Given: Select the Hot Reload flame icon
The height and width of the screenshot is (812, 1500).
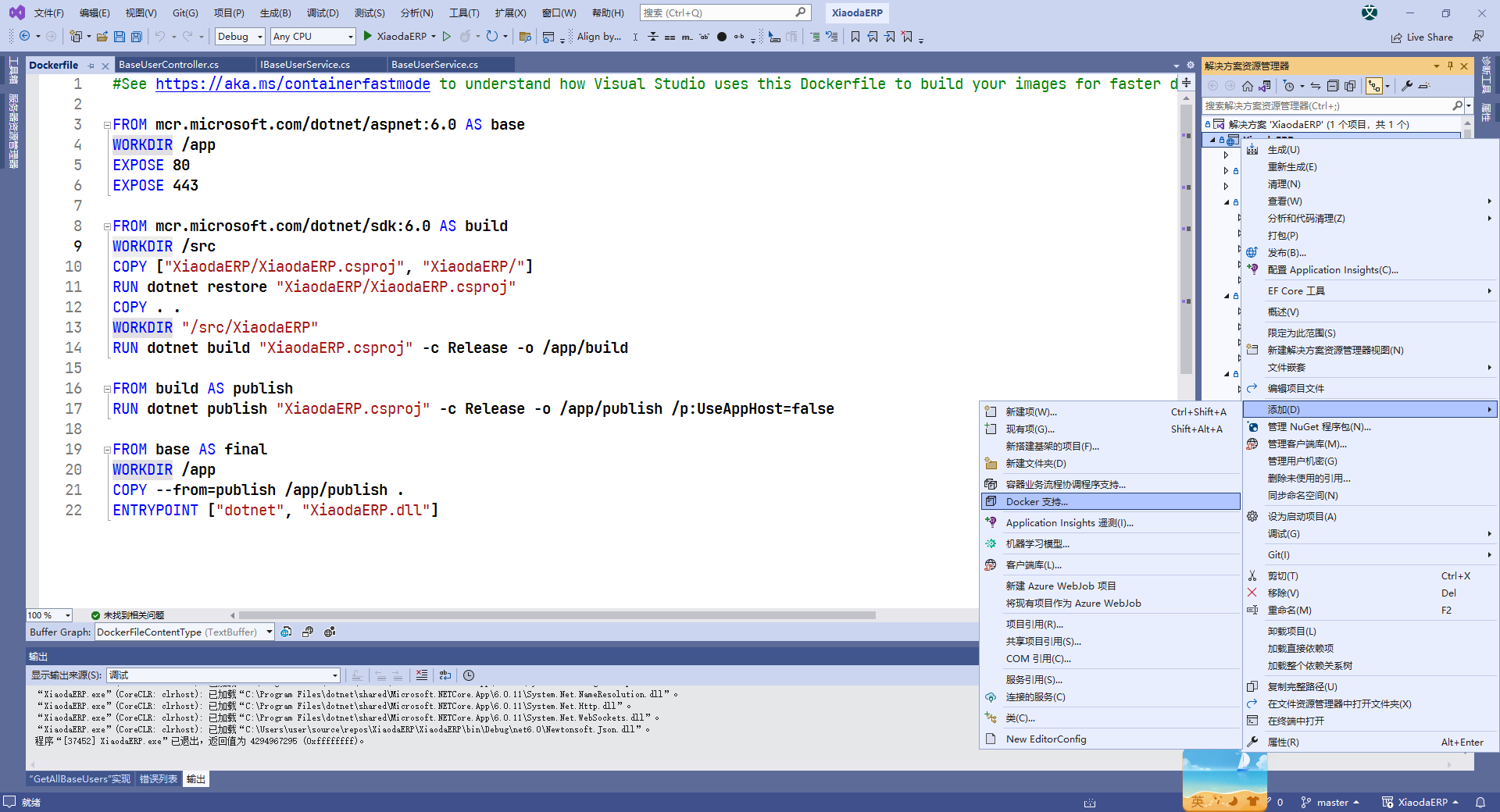Looking at the screenshot, I should click(x=466, y=37).
